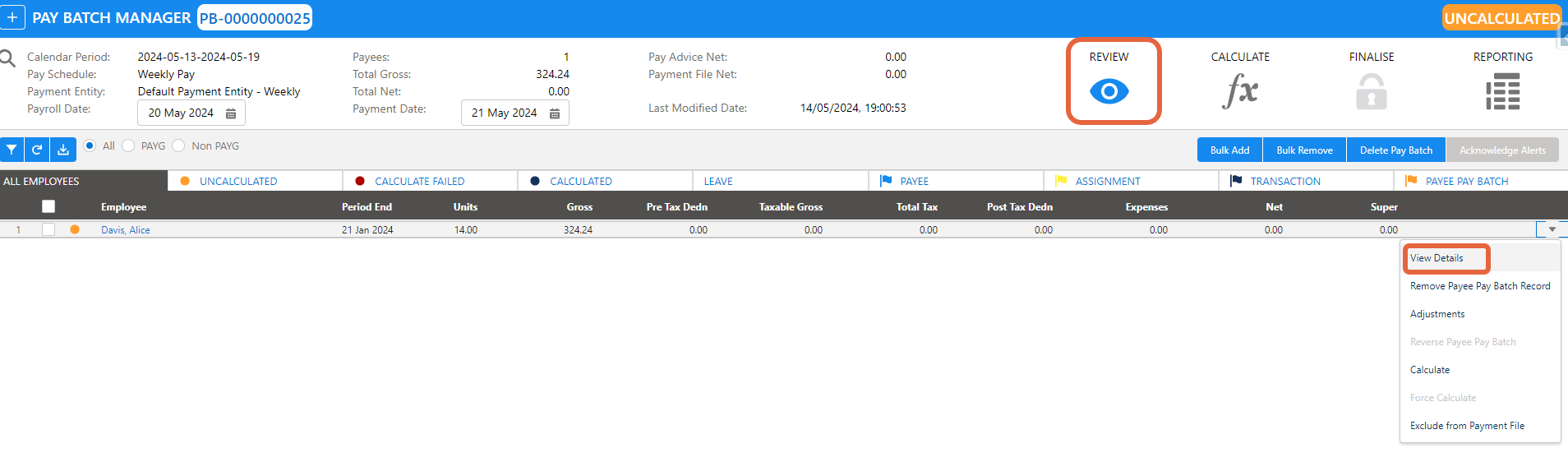This screenshot has height=462, width=1568.
Task: Click the filter funnel icon
Action: click(x=12, y=150)
